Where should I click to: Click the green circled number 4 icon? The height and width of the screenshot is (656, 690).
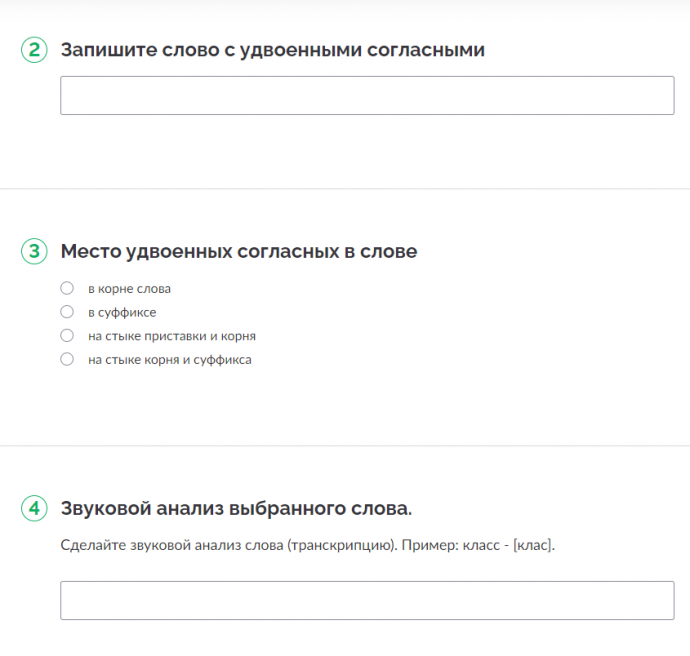coord(34,508)
